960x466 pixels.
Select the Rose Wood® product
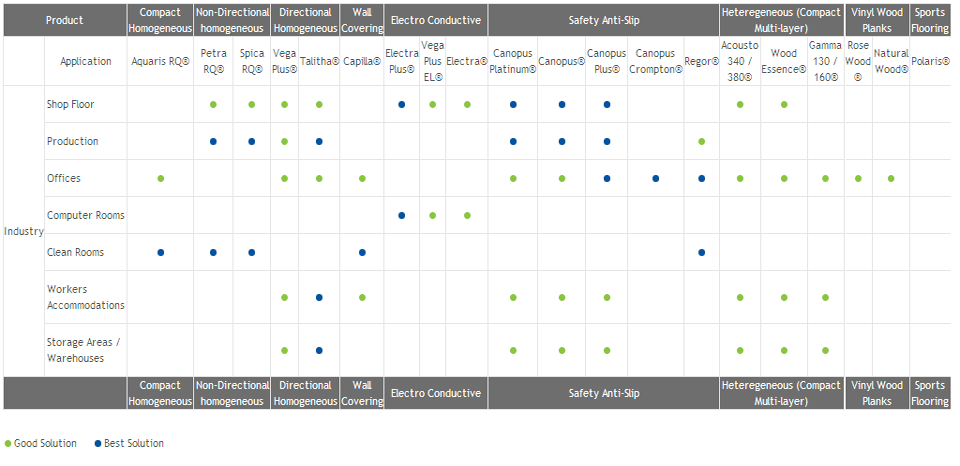click(858, 61)
